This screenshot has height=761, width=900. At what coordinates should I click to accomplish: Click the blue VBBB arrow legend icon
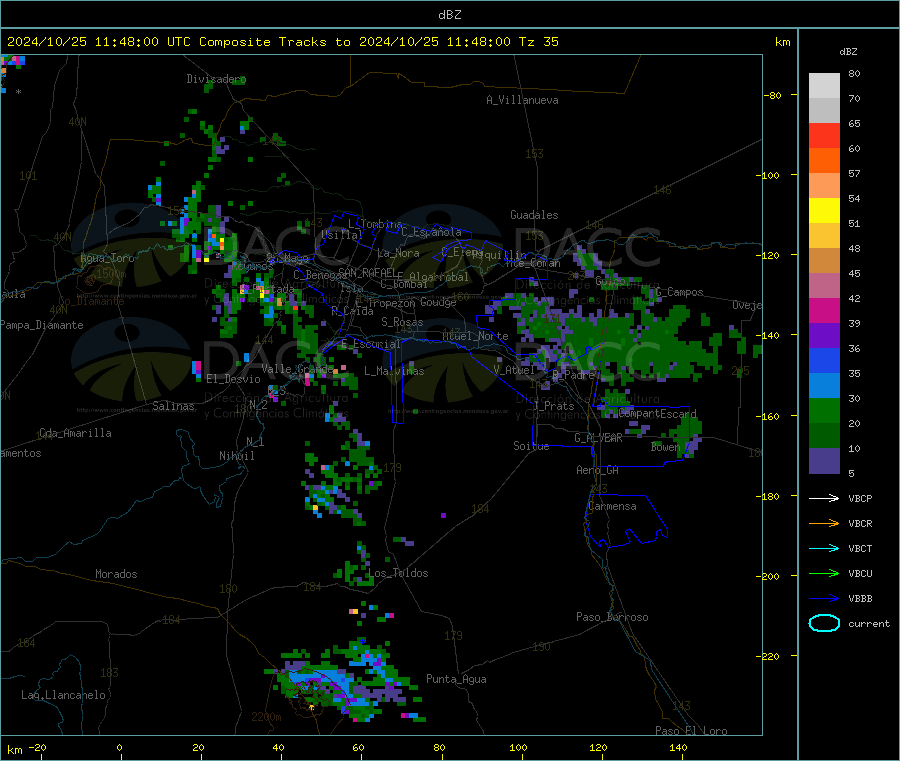point(824,599)
